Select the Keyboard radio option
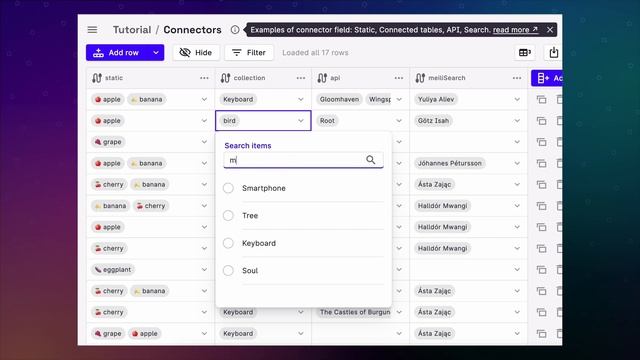 (x=228, y=243)
